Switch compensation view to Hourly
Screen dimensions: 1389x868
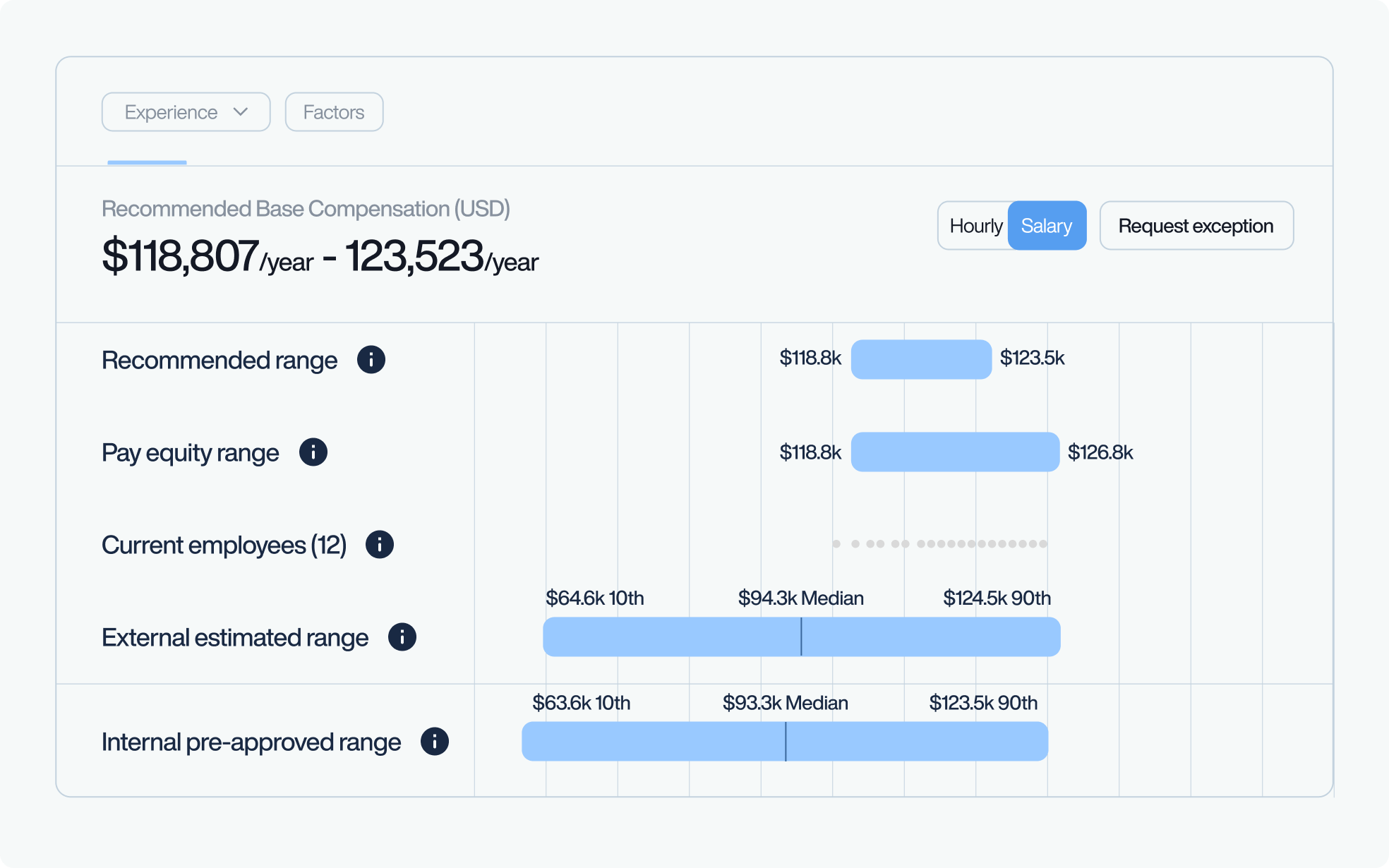point(975,226)
